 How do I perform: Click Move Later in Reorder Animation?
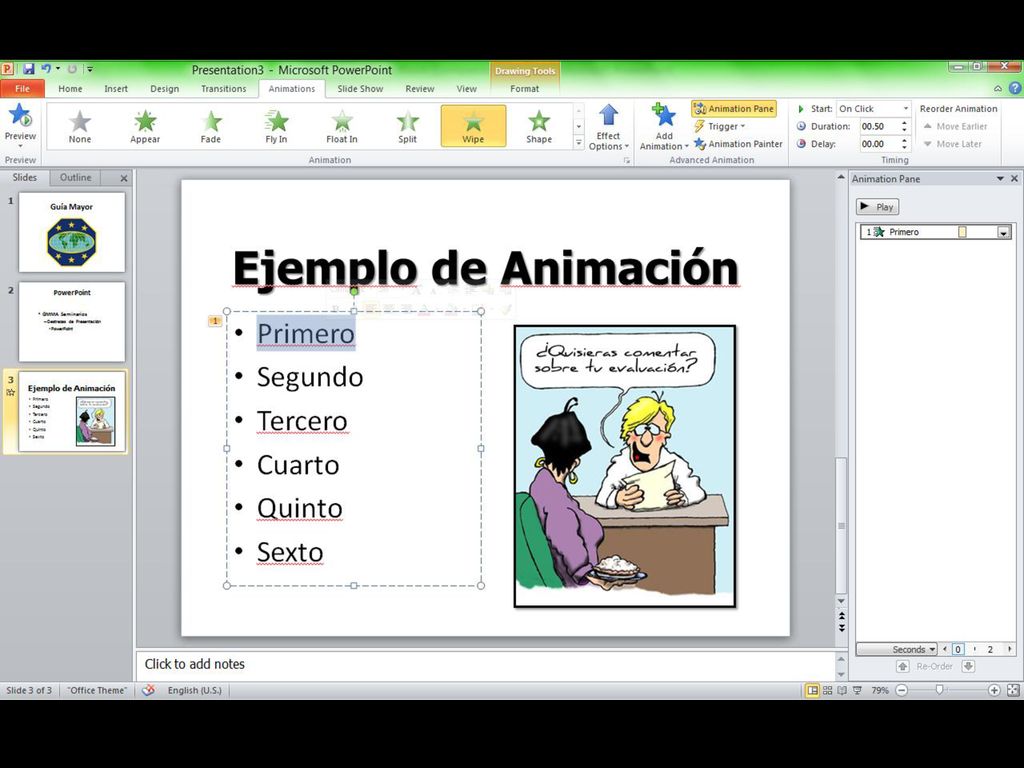click(x=952, y=144)
